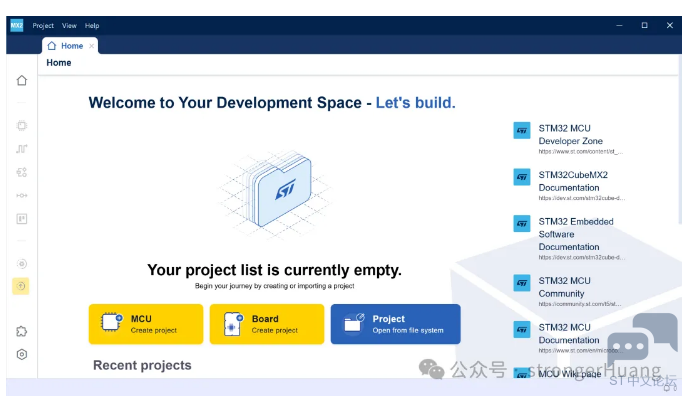Open STM32 MCU Developer Zone link
This screenshot has width=686, height=396.
pos(570,135)
